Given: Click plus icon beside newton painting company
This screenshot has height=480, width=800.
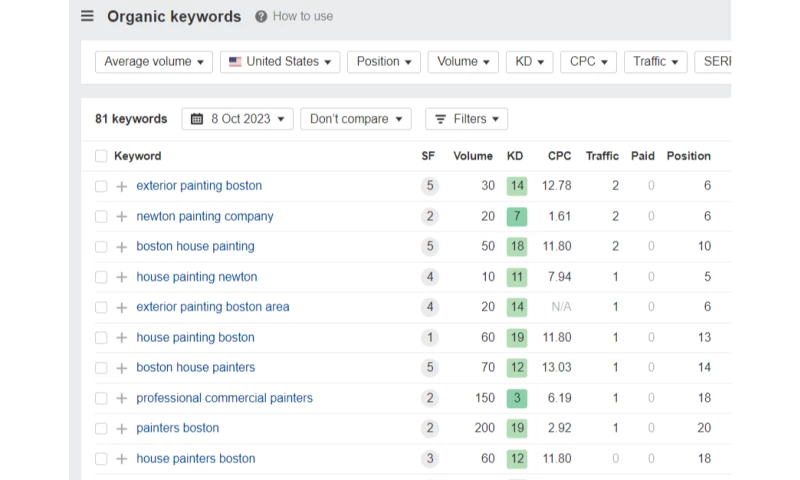Looking at the screenshot, I should 122,216.
